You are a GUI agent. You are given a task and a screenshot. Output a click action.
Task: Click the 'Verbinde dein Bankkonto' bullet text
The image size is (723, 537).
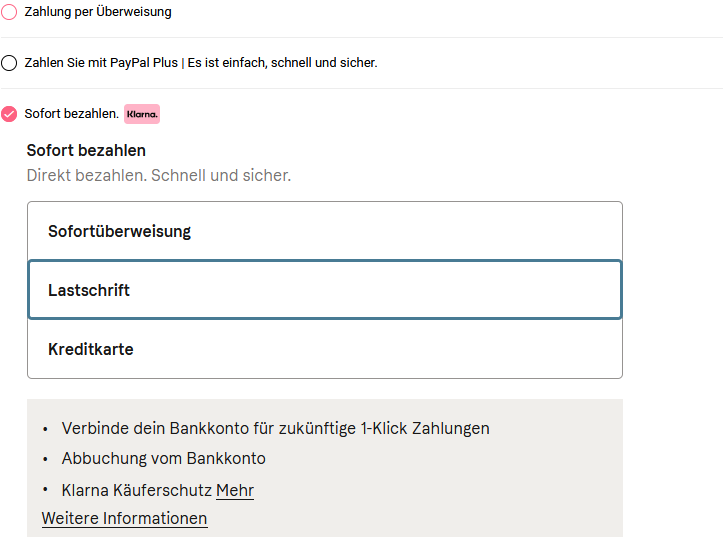[x=275, y=428]
